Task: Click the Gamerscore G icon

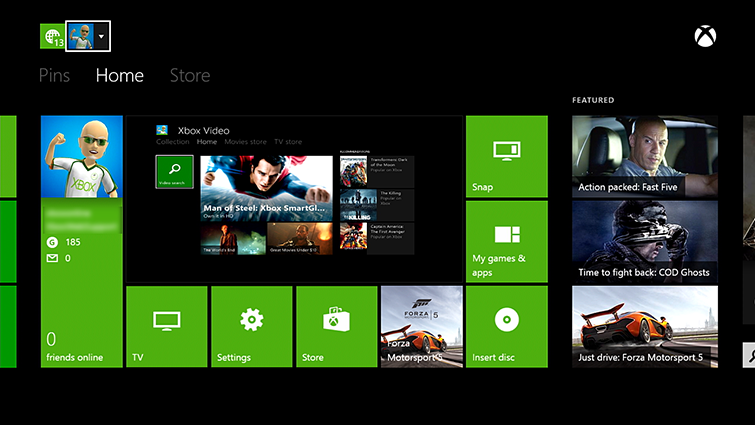Action: coord(52,242)
